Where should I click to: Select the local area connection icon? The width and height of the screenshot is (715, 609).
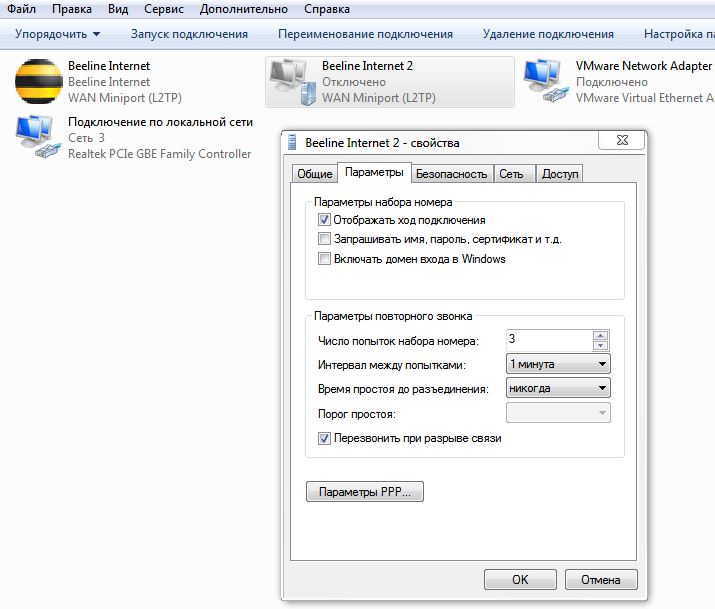click(39, 137)
